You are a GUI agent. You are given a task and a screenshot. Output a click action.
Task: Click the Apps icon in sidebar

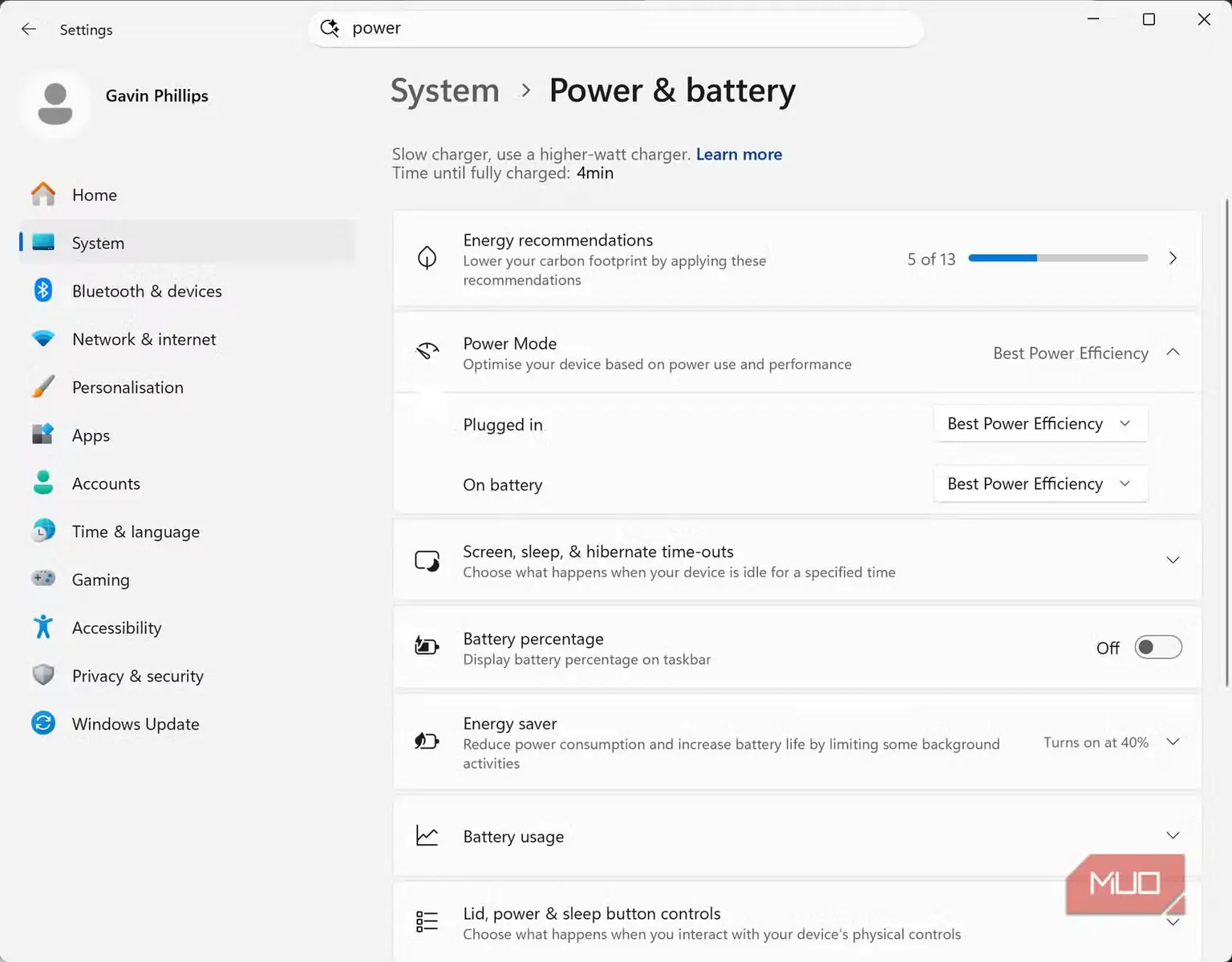43,435
